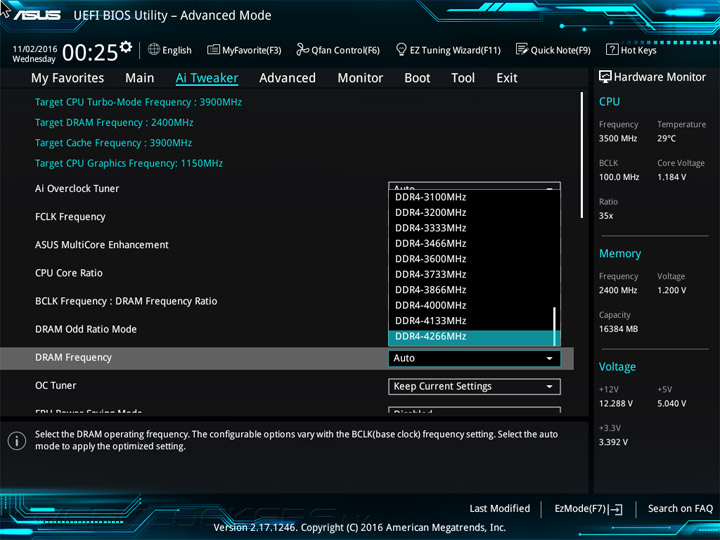Image resolution: width=720 pixels, height=540 pixels.
Task: Click the info icon beside the help text
Action: pos(17,441)
